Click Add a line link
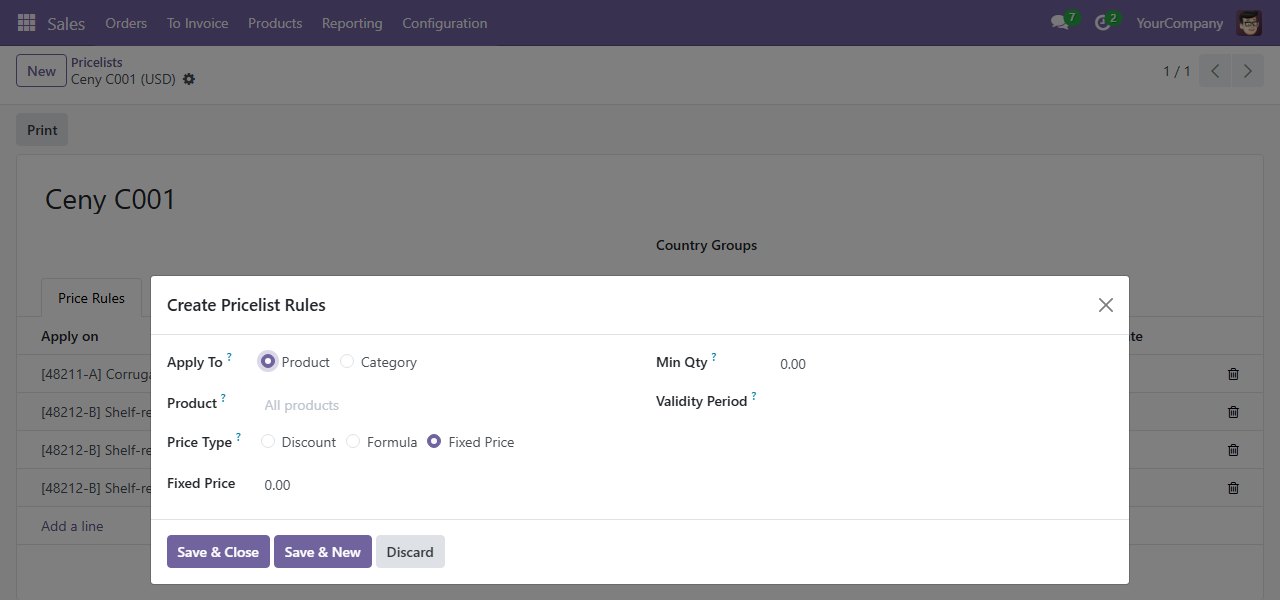 point(72,526)
